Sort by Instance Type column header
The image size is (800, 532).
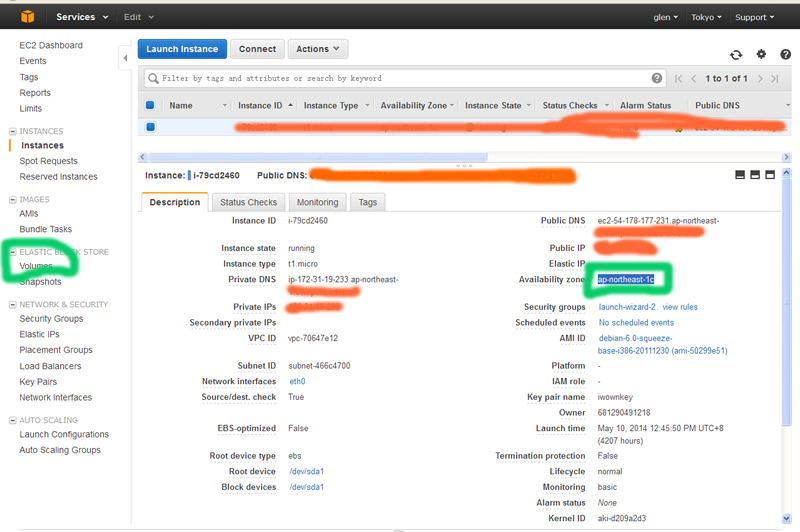coord(336,106)
